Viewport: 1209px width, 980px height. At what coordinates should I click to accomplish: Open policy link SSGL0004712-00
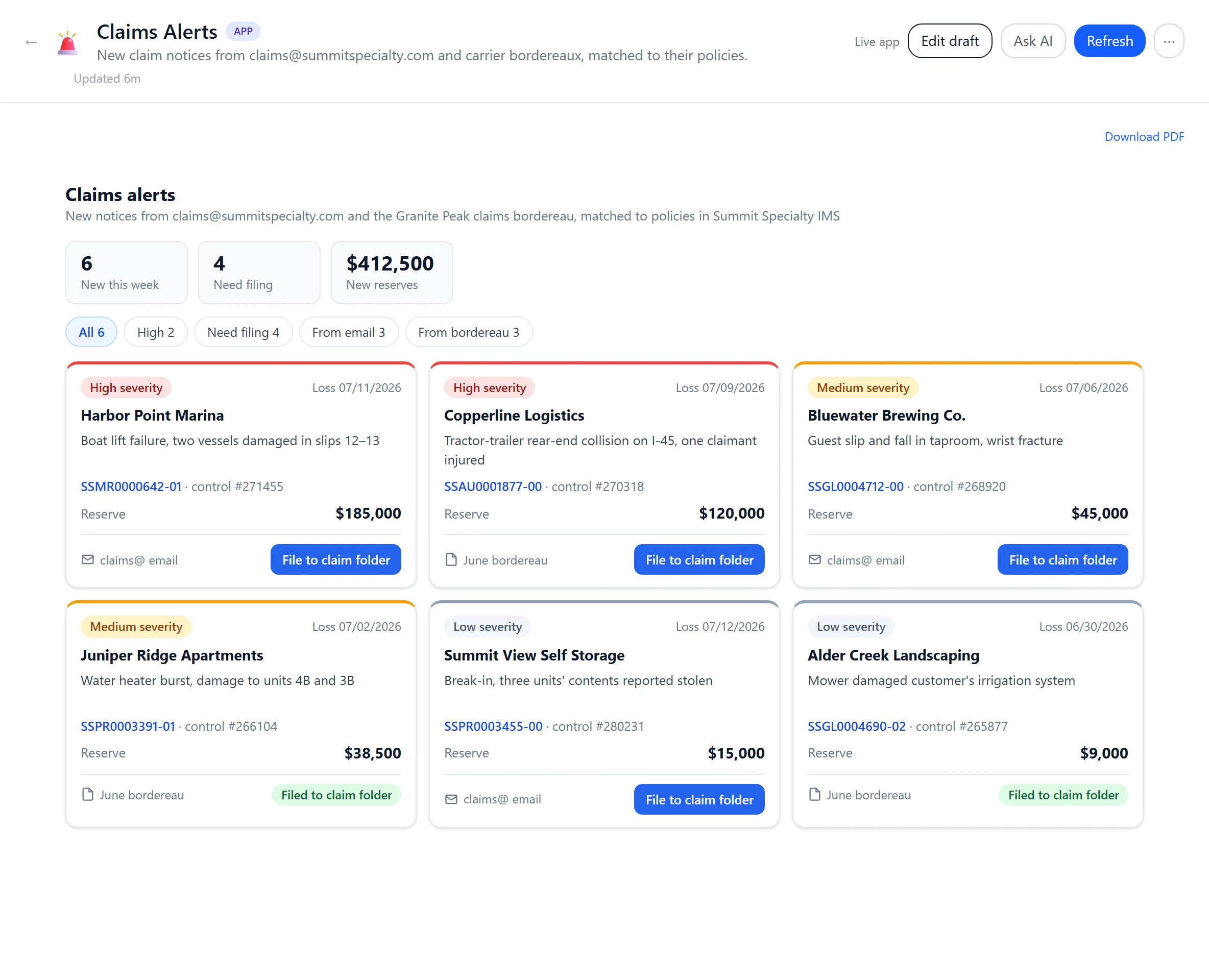pos(855,486)
